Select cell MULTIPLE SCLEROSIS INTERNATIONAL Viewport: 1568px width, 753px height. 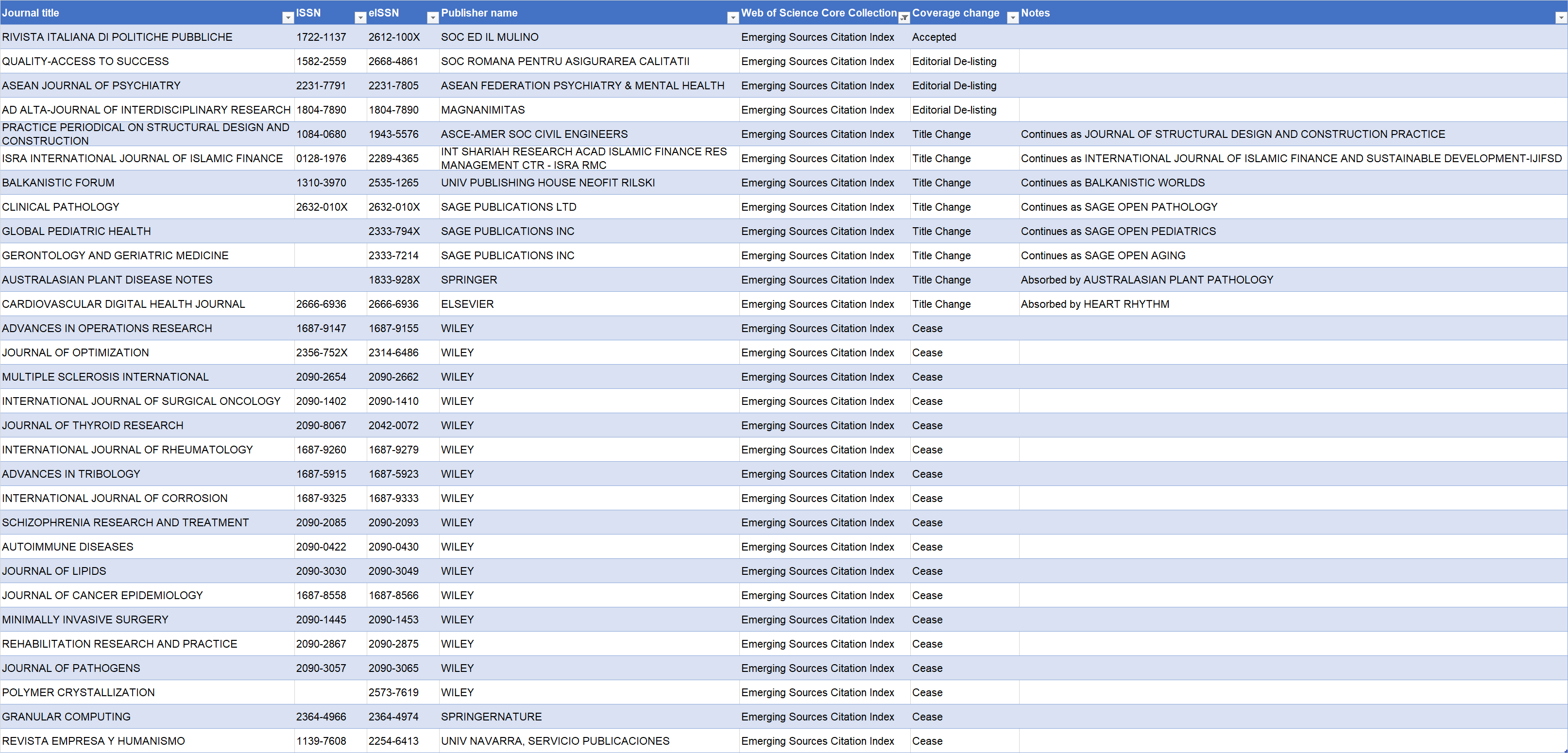[147, 377]
